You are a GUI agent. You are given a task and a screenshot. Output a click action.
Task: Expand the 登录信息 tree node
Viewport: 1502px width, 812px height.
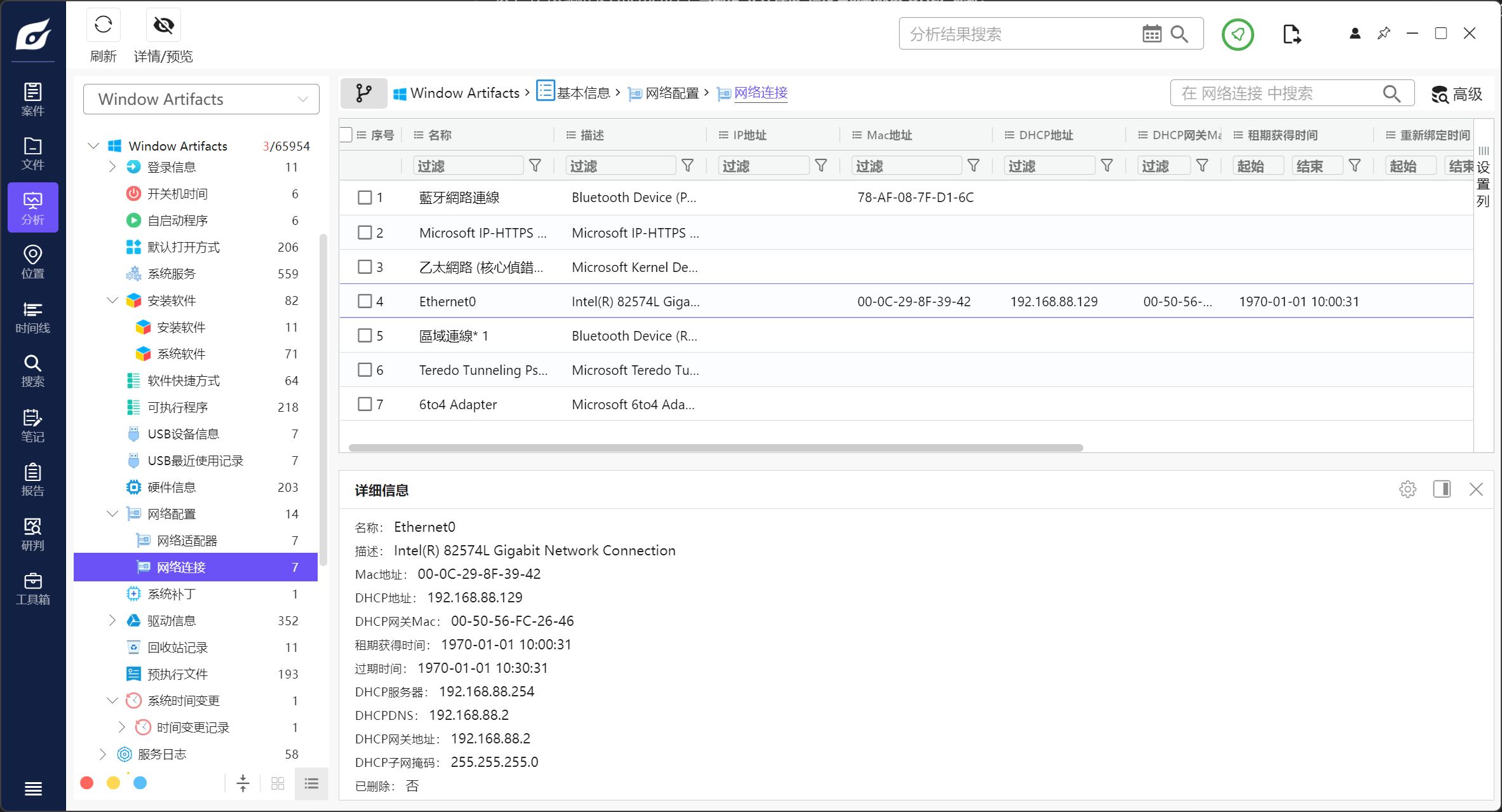(x=112, y=167)
